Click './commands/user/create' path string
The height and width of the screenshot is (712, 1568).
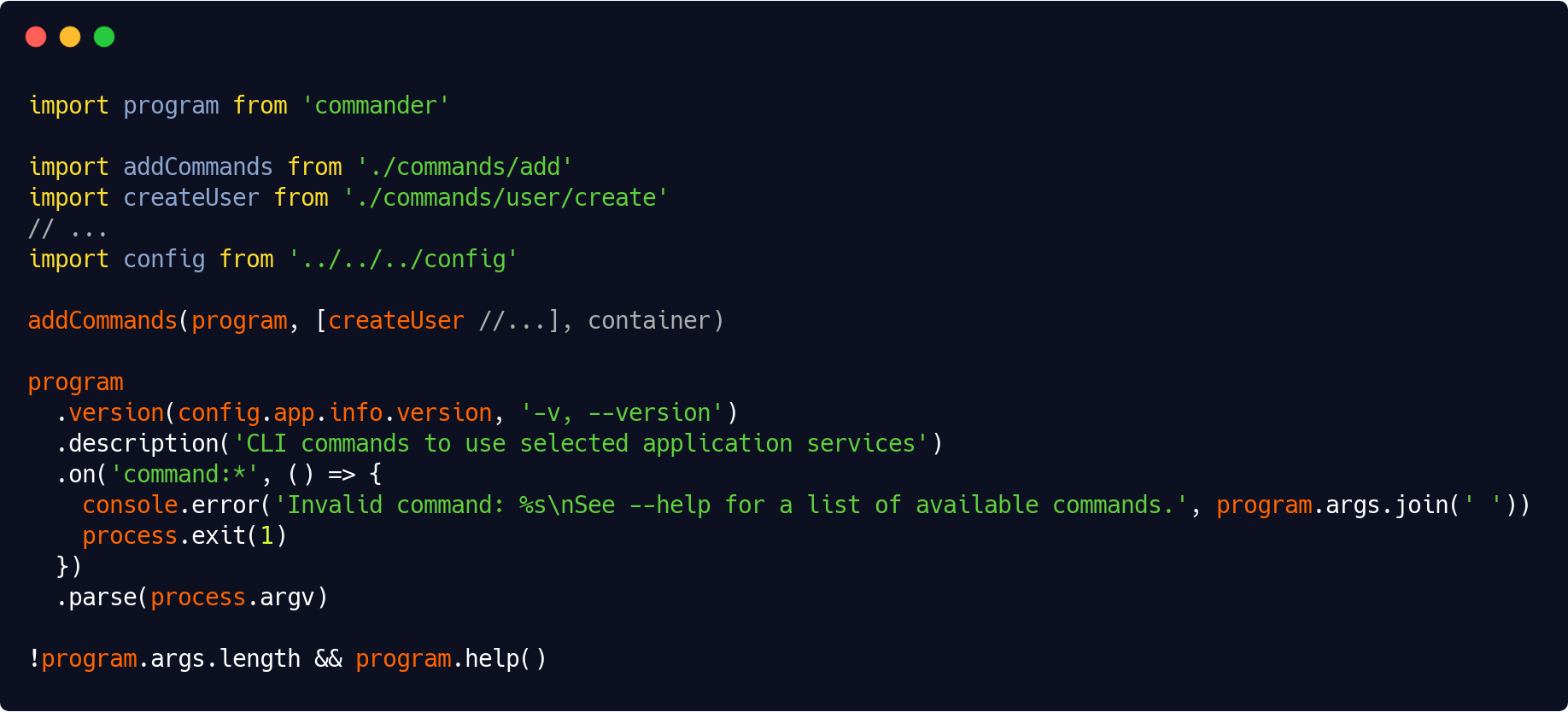point(506,197)
